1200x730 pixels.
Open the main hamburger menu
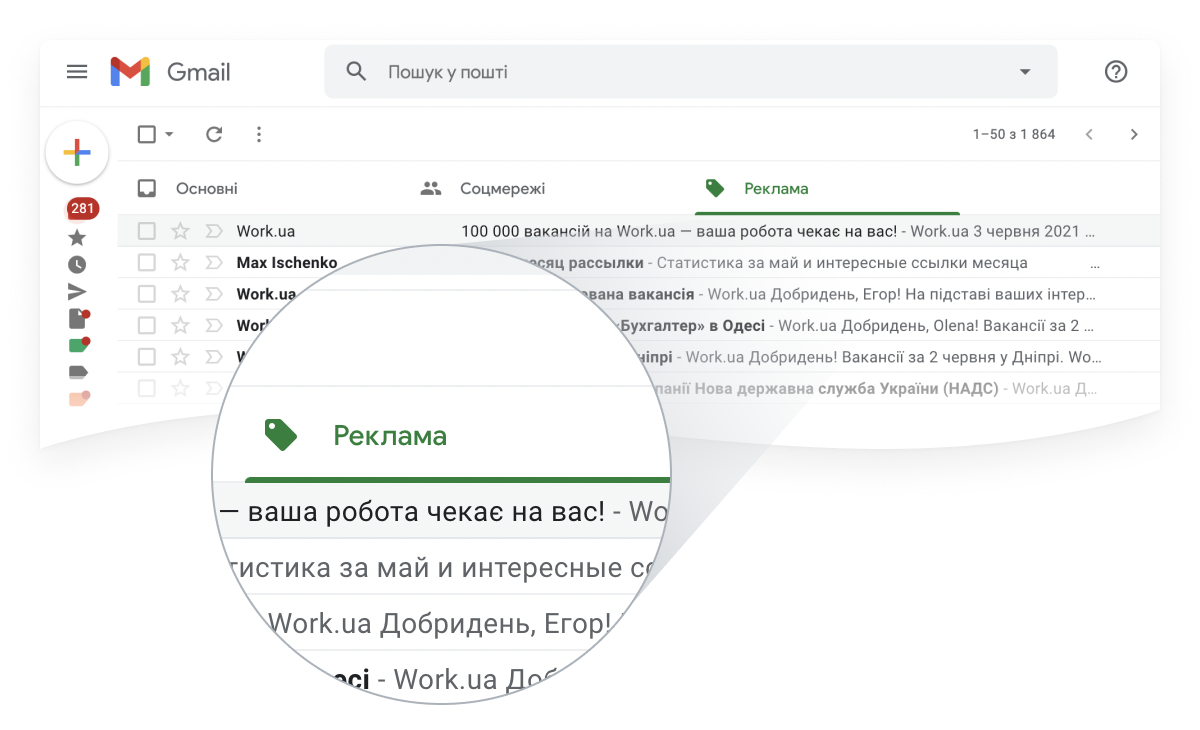pos(77,72)
